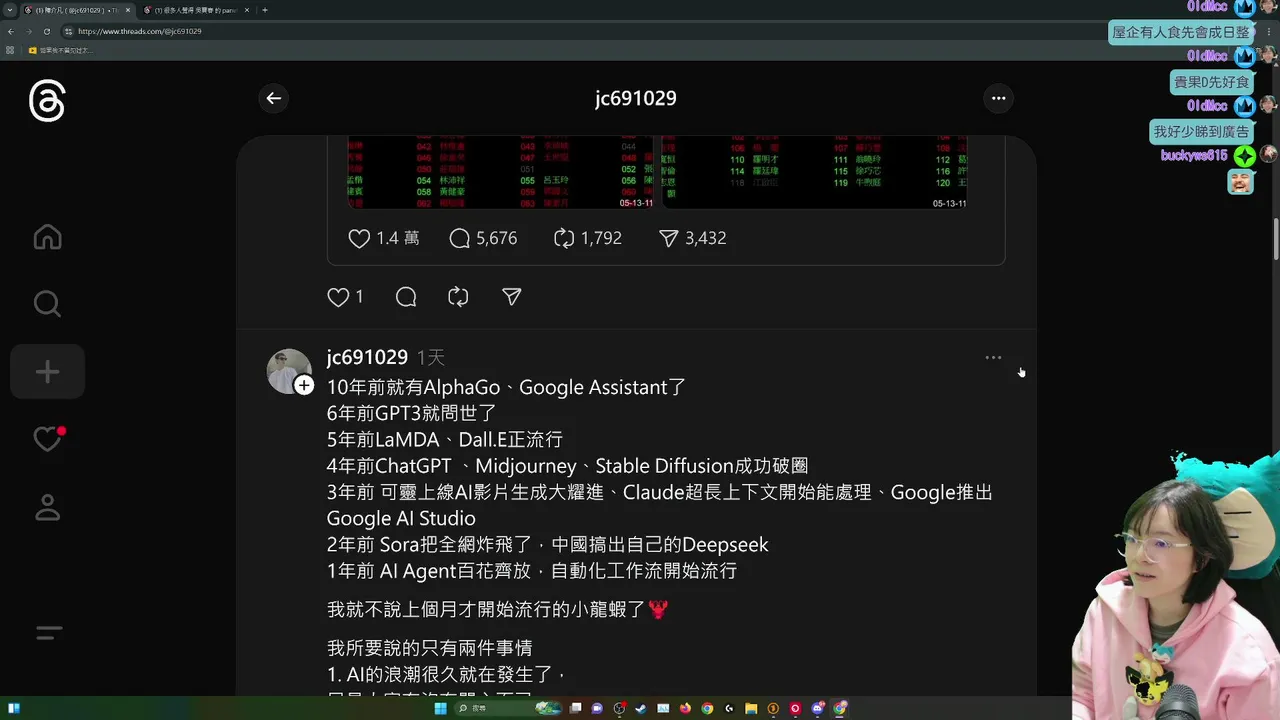This screenshot has width=1280, height=720.
Task: Open the bookmarks bar apps grid icon
Action: [x=10, y=50]
